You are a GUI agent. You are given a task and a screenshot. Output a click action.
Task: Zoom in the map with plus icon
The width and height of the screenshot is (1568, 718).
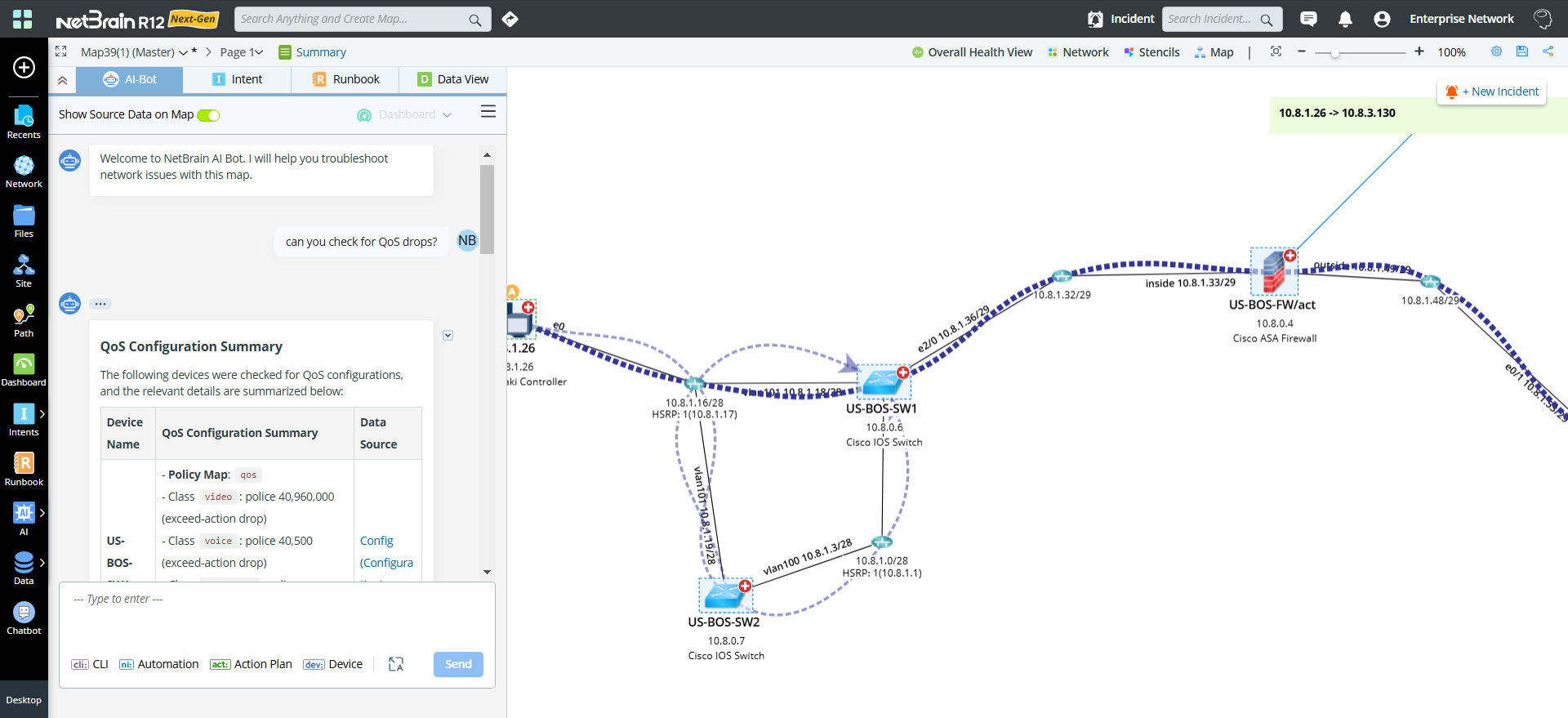1419,51
